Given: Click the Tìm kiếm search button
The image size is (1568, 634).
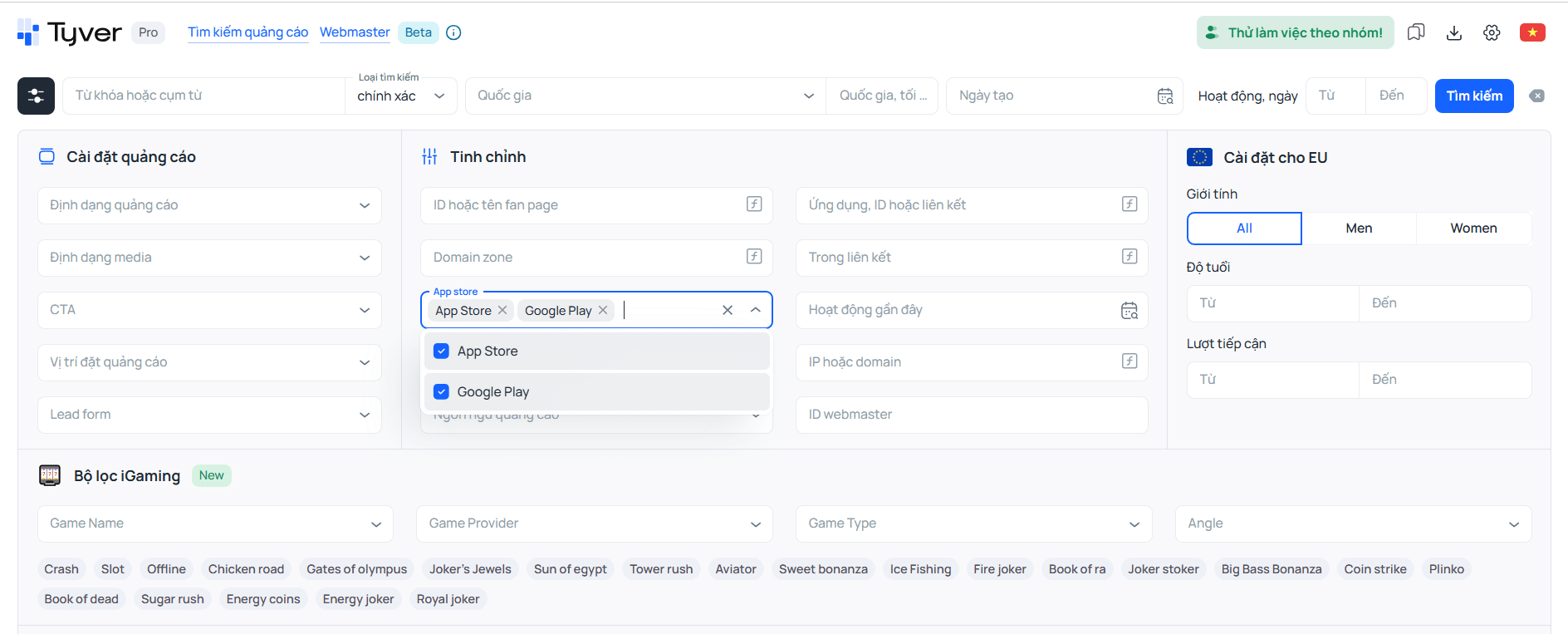Looking at the screenshot, I should click(1474, 96).
